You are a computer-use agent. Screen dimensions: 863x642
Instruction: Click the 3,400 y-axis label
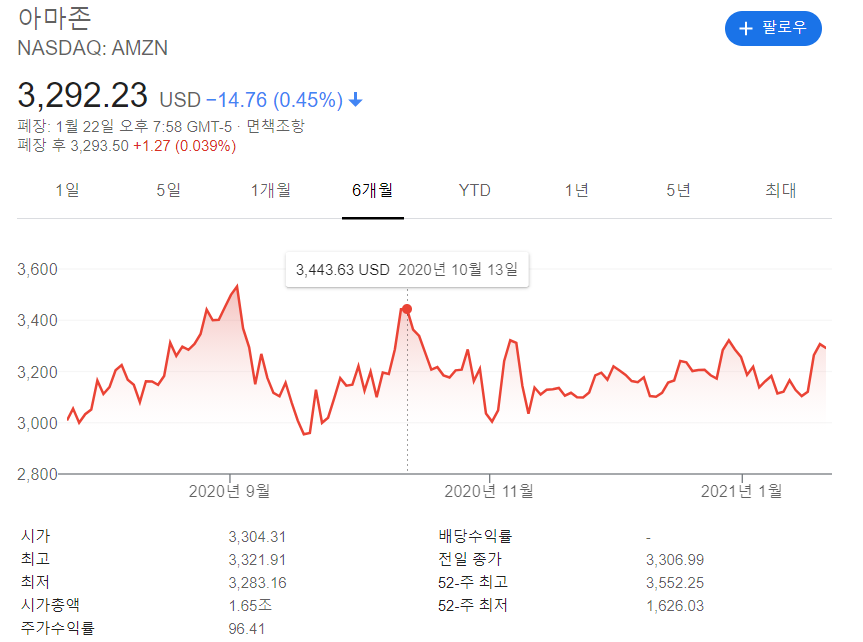pyautogui.click(x=37, y=320)
